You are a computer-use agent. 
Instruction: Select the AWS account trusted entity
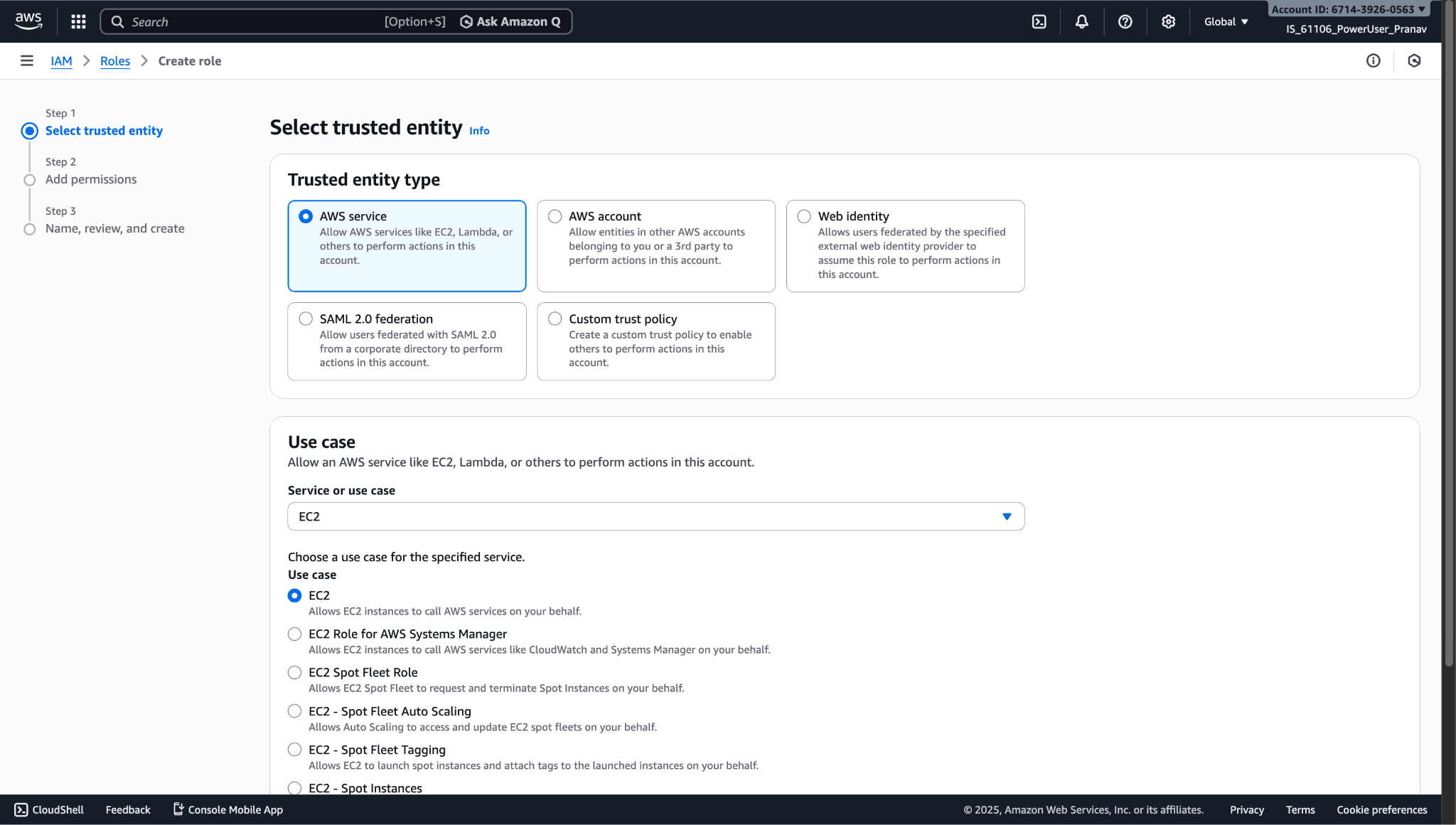tap(656, 245)
